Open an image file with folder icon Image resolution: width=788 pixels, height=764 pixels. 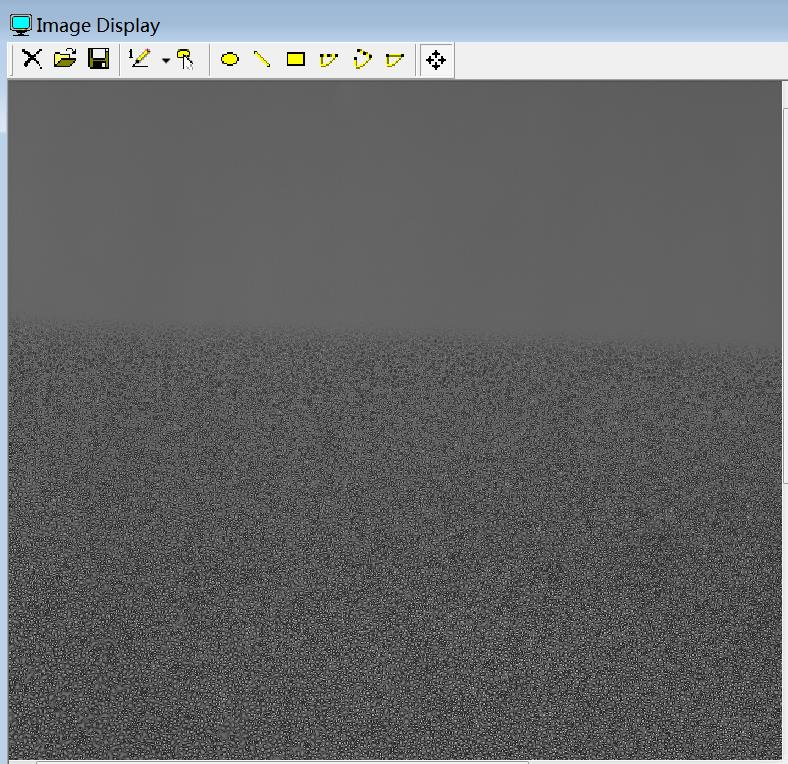(x=65, y=59)
